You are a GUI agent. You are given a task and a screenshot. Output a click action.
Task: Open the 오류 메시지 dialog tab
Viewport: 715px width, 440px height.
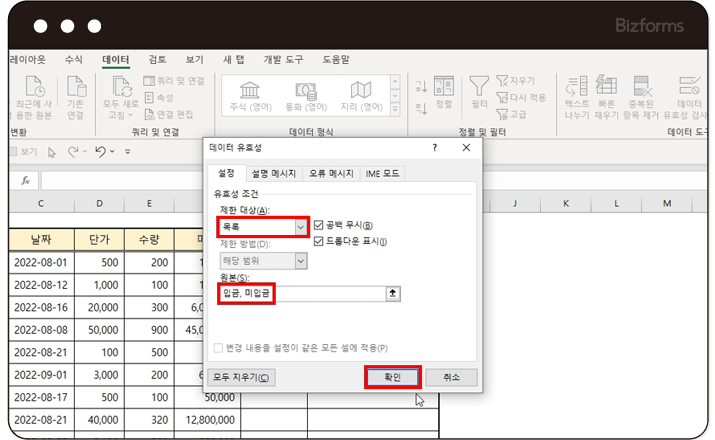[x=331, y=174]
